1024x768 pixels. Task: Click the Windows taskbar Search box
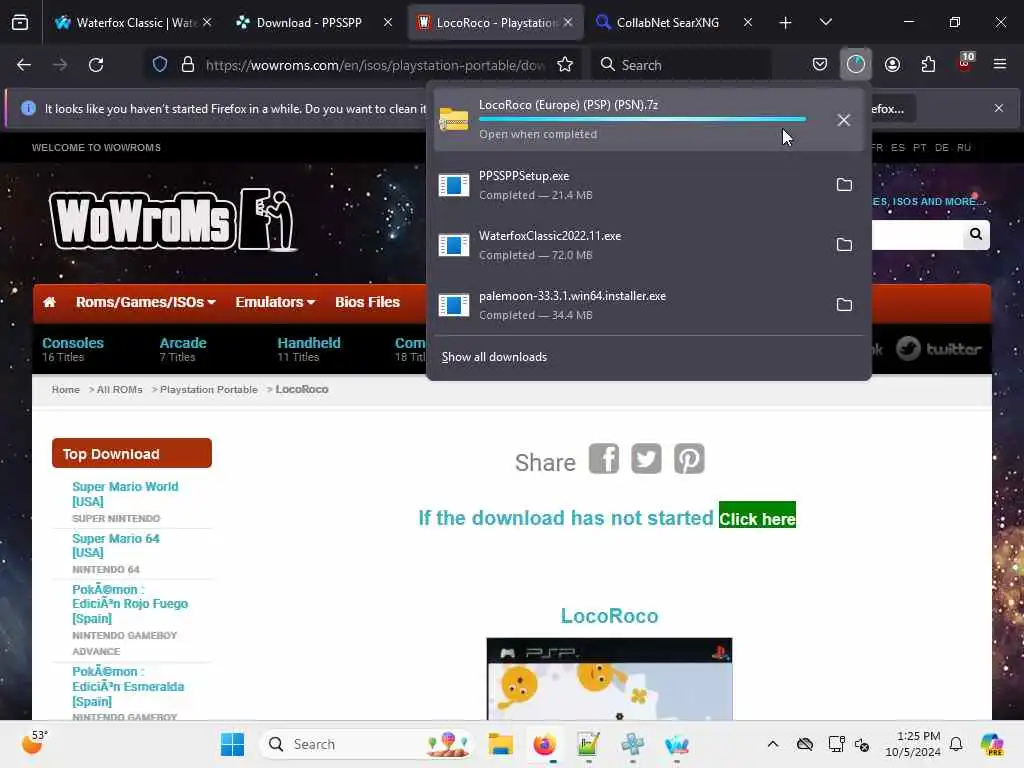coord(366,744)
